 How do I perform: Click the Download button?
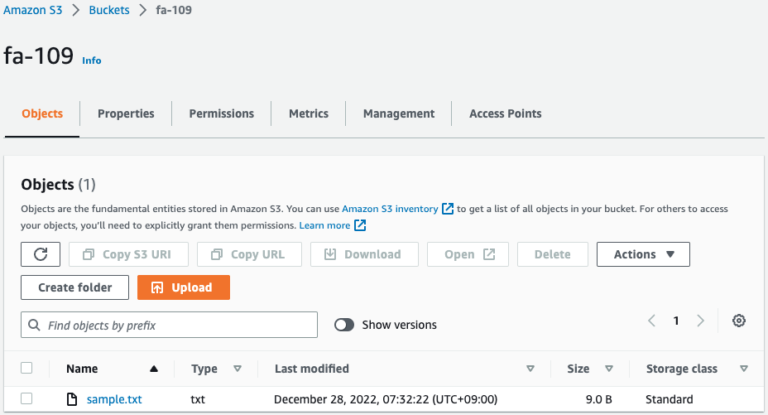click(x=362, y=254)
